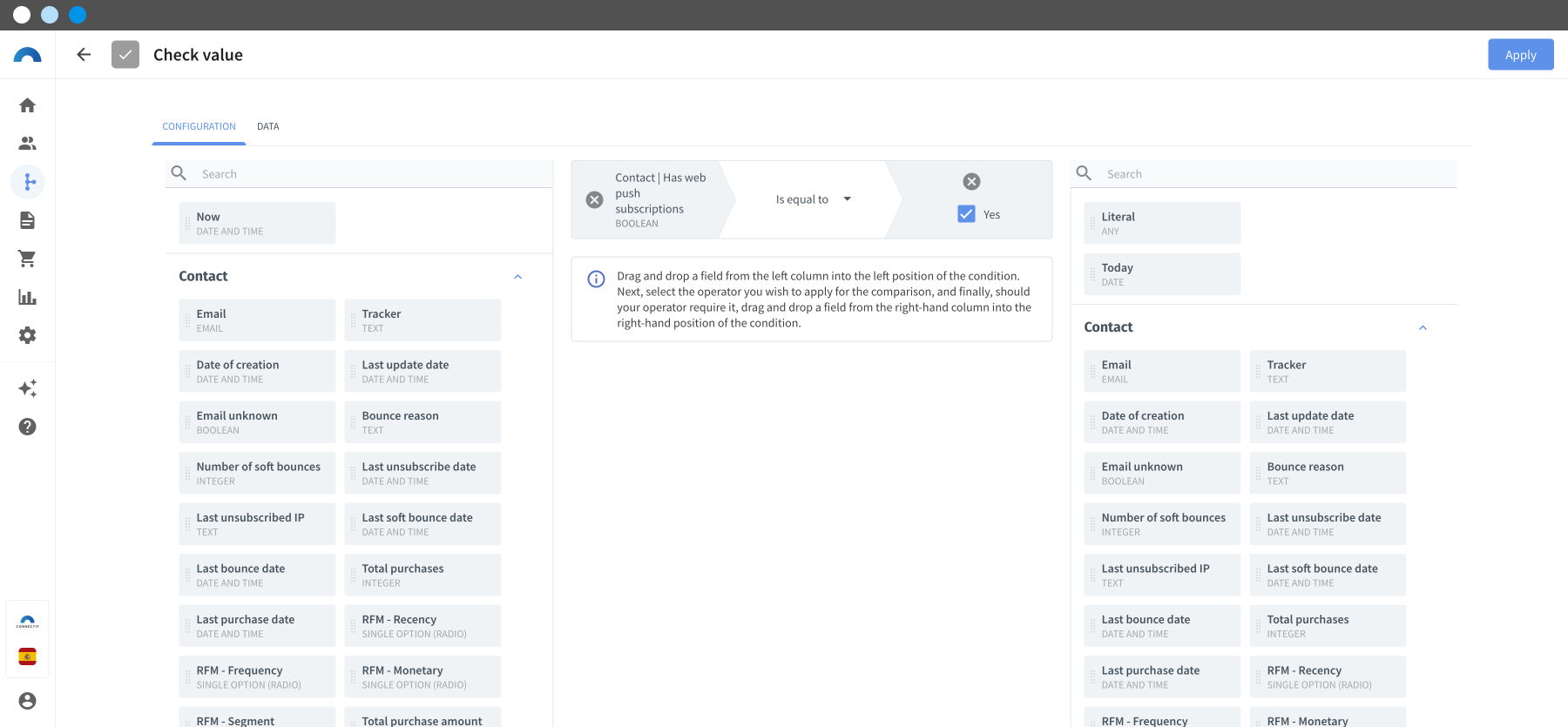
Task: Select left column RFM - Recency field
Action: (422, 626)
